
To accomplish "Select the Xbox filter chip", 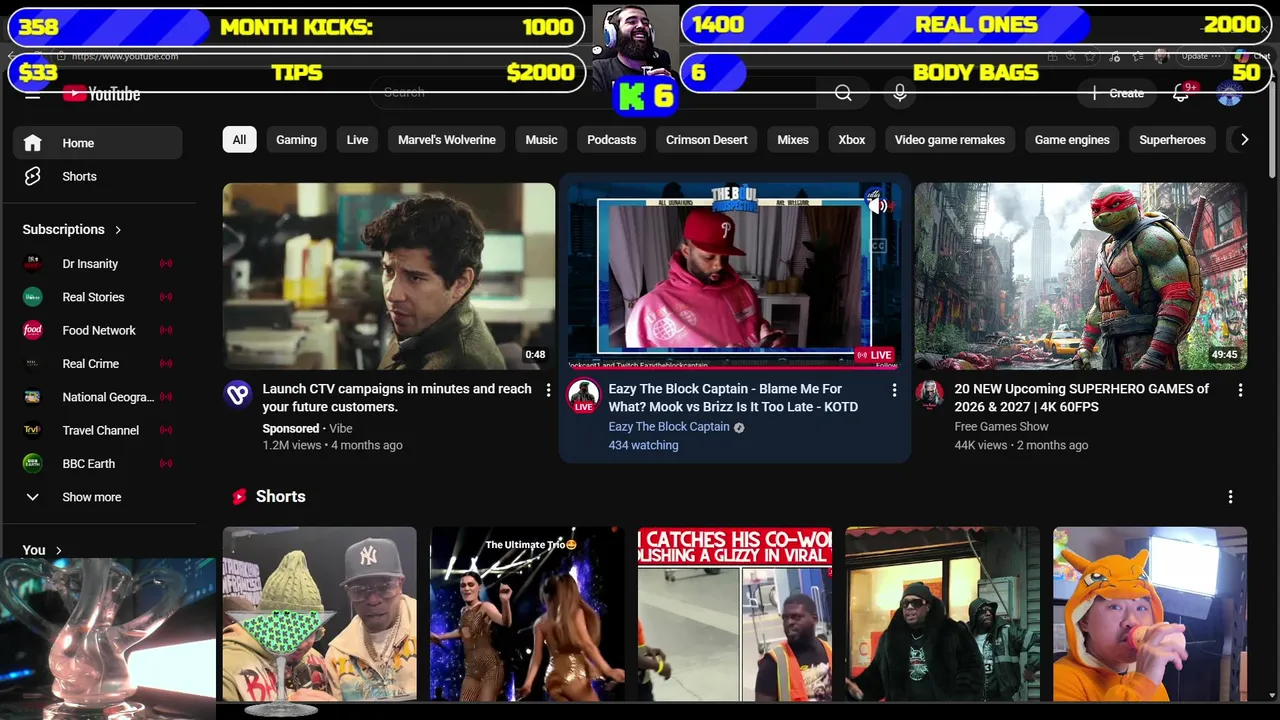I will pos(852,140).
